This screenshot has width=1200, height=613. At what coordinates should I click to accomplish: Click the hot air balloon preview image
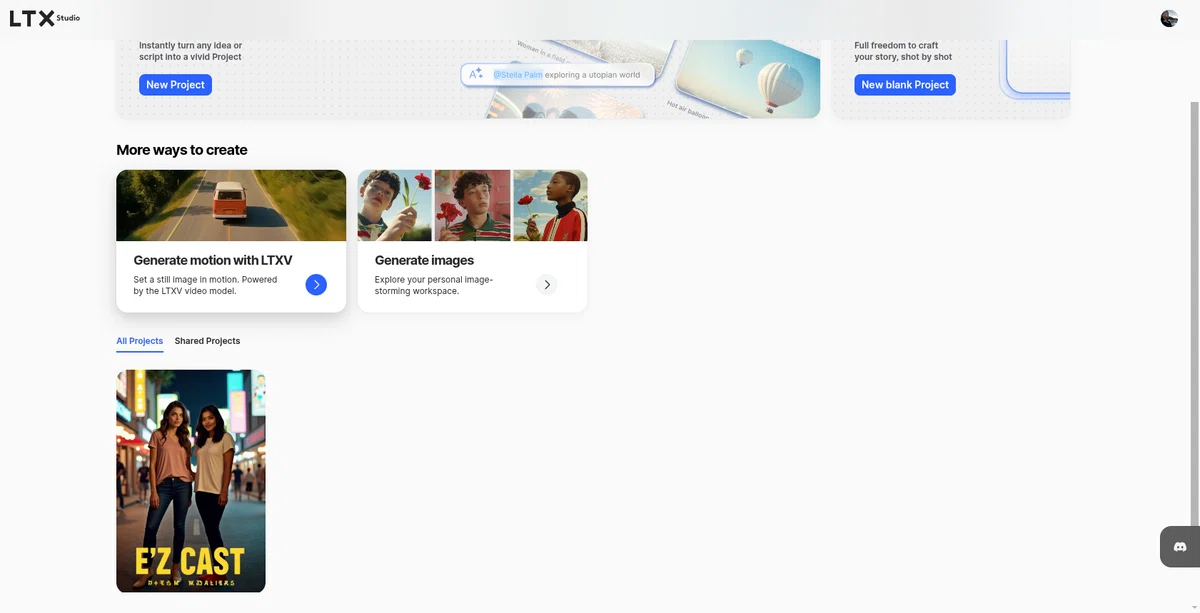click(748, 78)
